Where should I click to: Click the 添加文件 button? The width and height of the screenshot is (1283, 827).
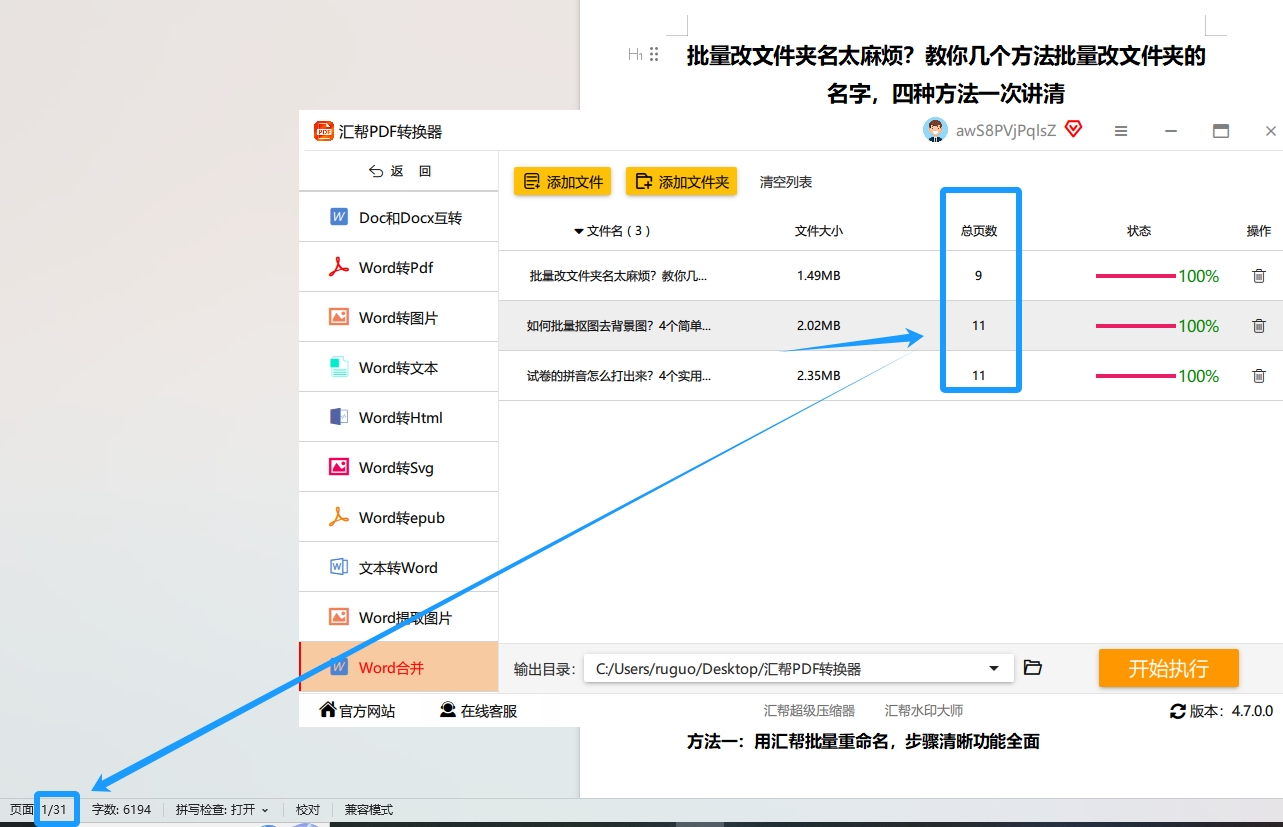pos(562,181)
